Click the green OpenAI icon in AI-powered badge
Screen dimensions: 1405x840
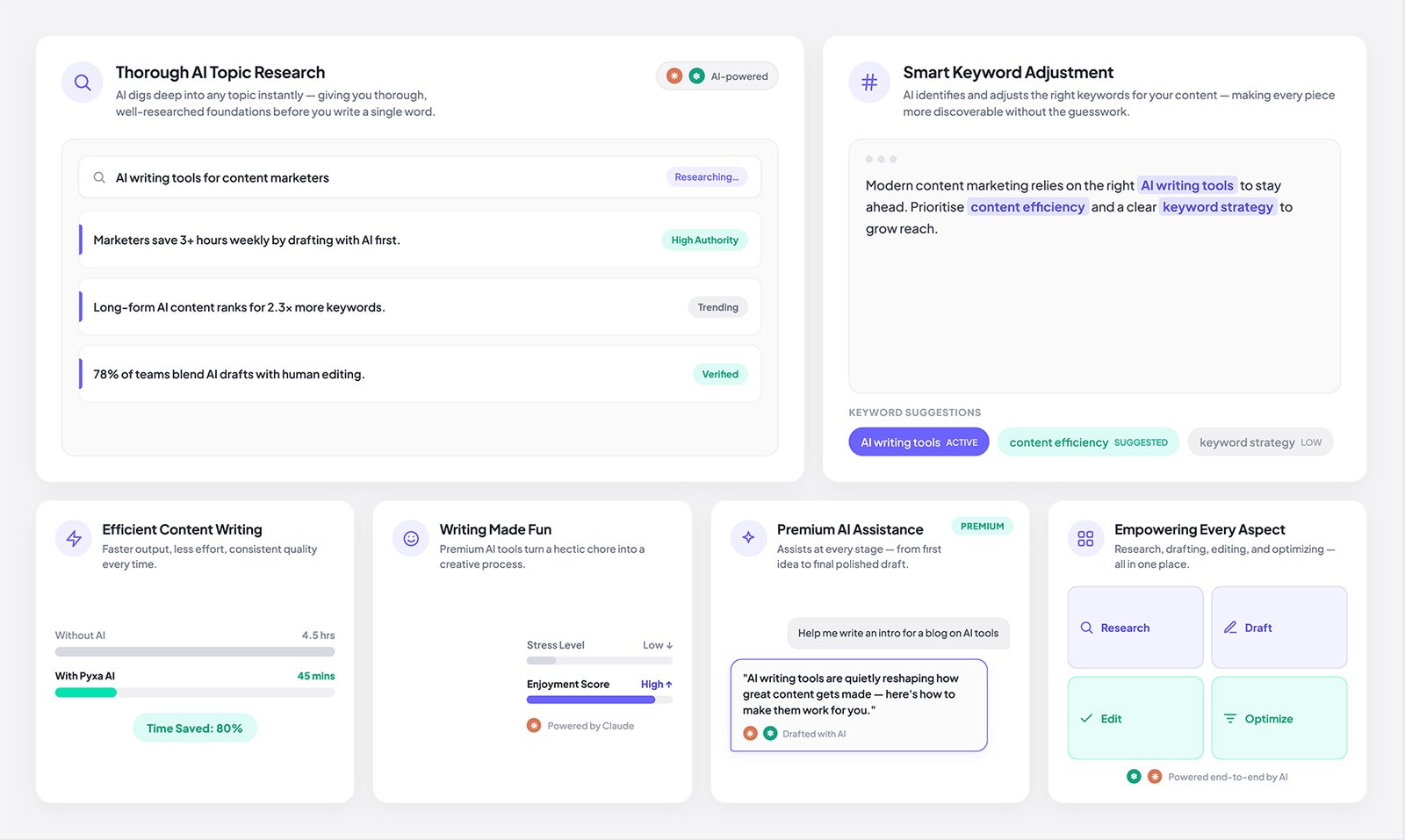tap(696, 76)
